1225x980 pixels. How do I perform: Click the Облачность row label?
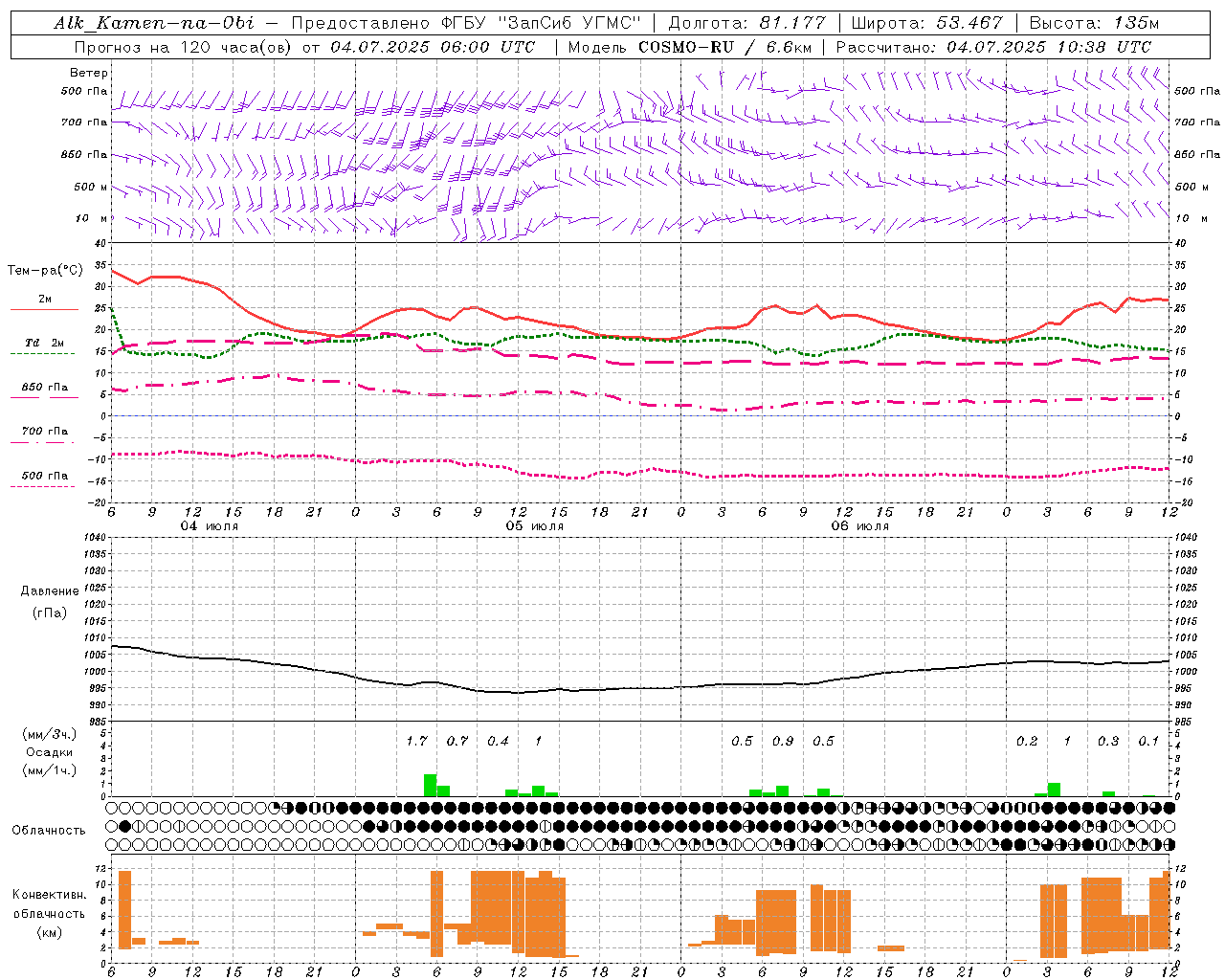coord(49,830)
